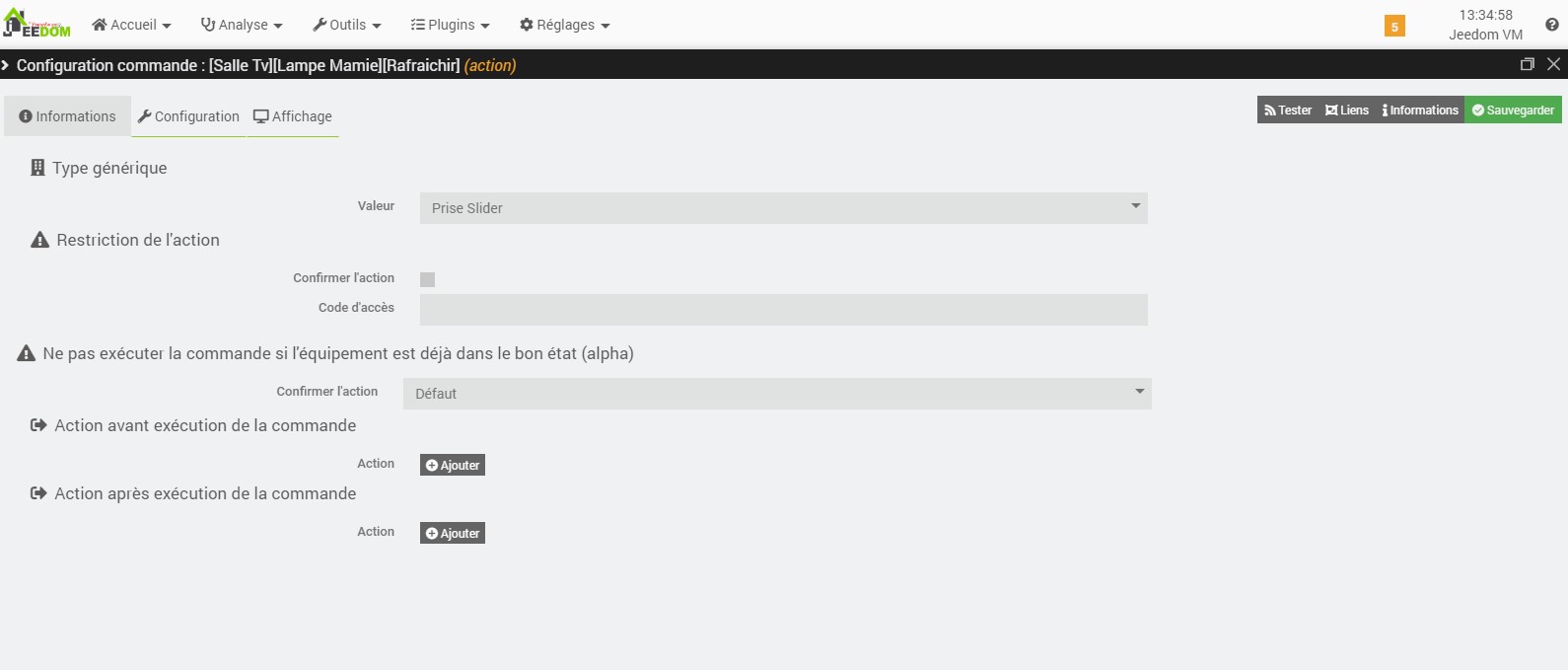Image resolution: width=1568 pixels, height=670 pixels.
Task: Open Liens links graph button
Action: click(1347, 110)
